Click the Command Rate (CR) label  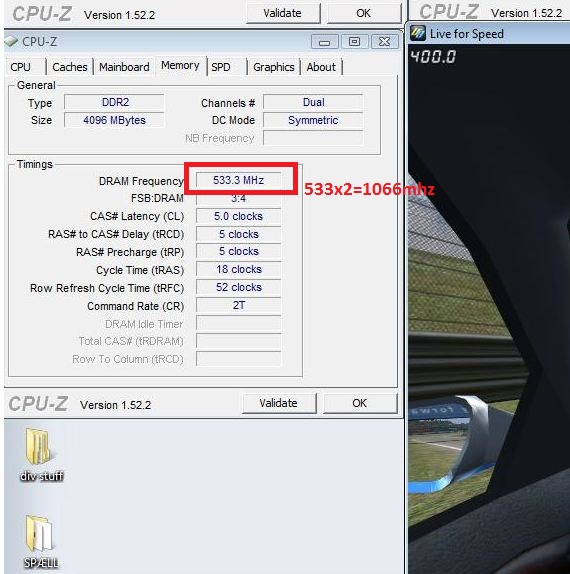tap(135, 306)
